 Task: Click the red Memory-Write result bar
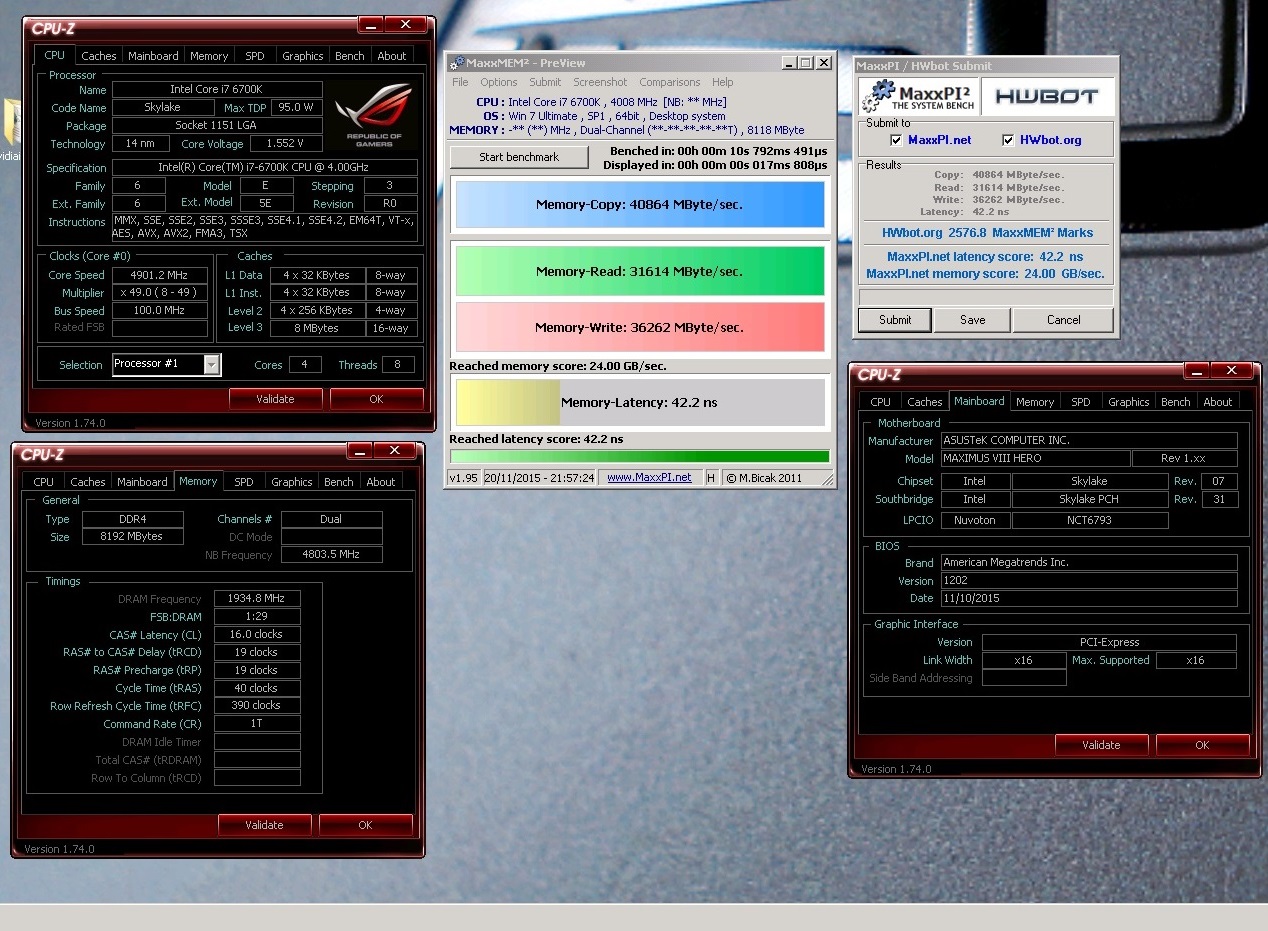click(x=640, y=327)
